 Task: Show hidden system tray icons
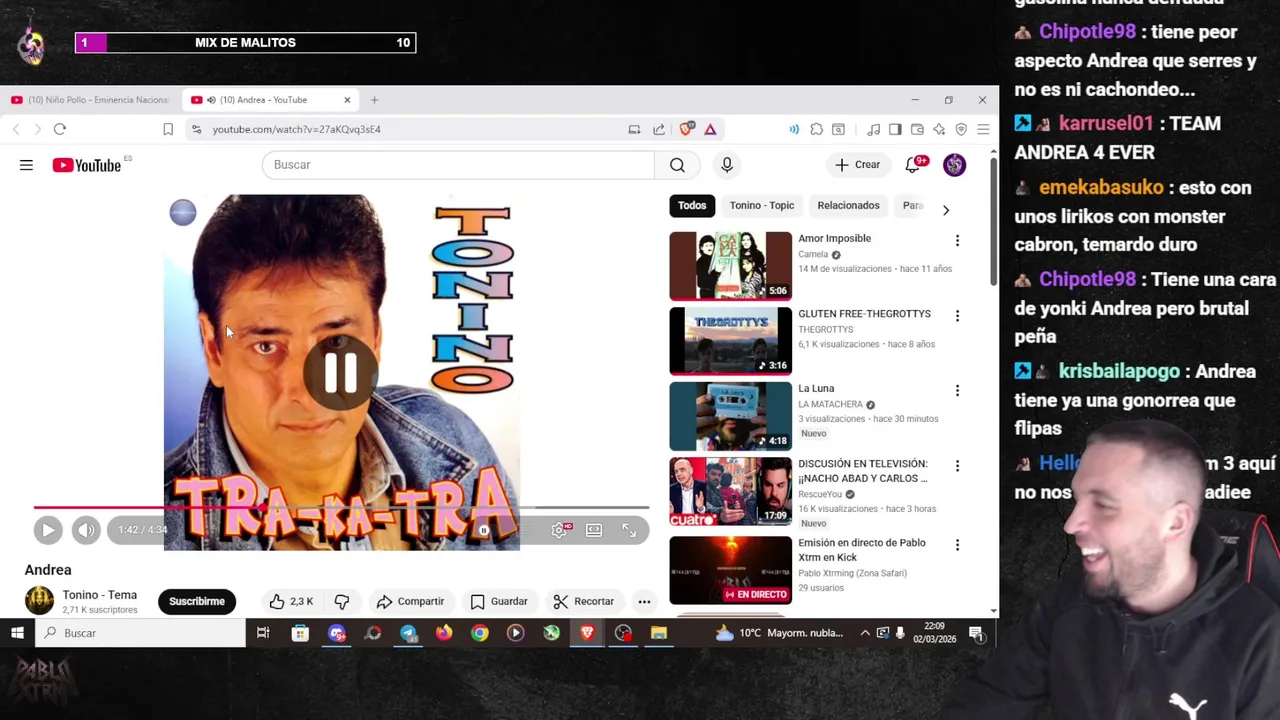865,633
